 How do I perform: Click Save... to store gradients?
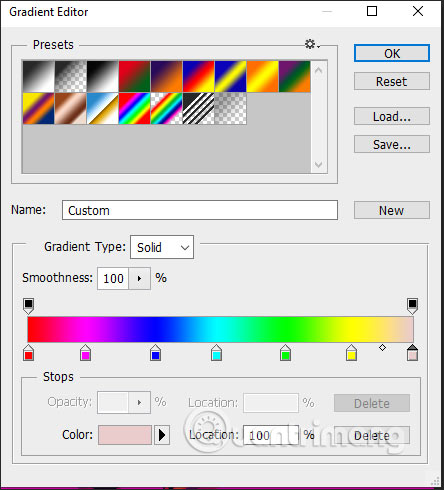(392, 144)
